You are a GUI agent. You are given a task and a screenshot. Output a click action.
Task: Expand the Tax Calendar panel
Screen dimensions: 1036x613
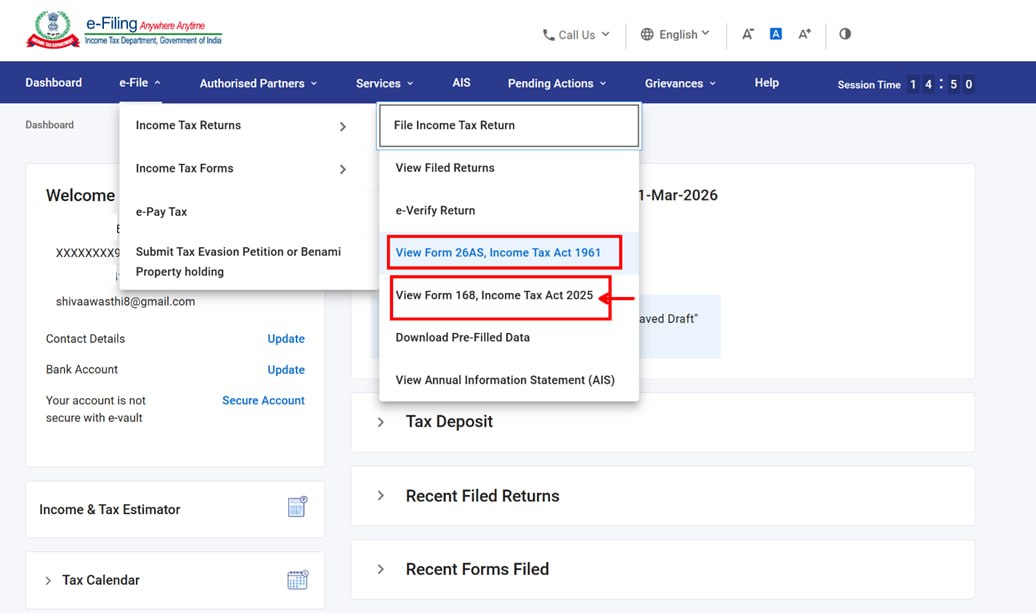pos(48,581)
